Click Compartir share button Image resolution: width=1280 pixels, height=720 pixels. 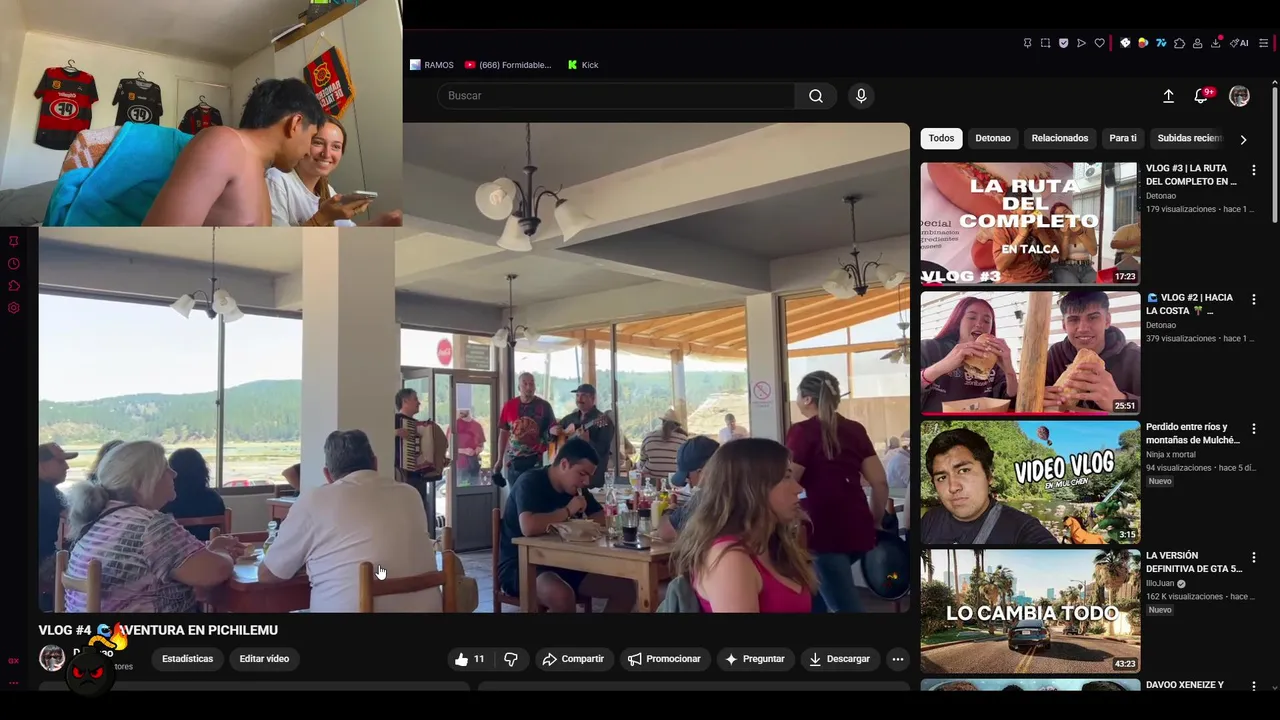click(573, 659)
